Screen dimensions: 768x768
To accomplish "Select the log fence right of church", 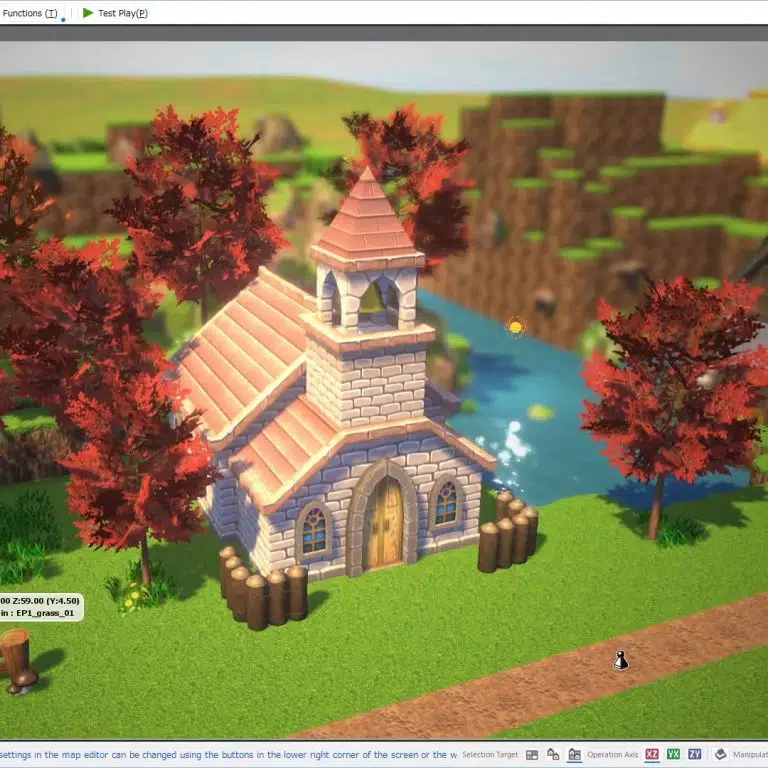I will [508, 532].
